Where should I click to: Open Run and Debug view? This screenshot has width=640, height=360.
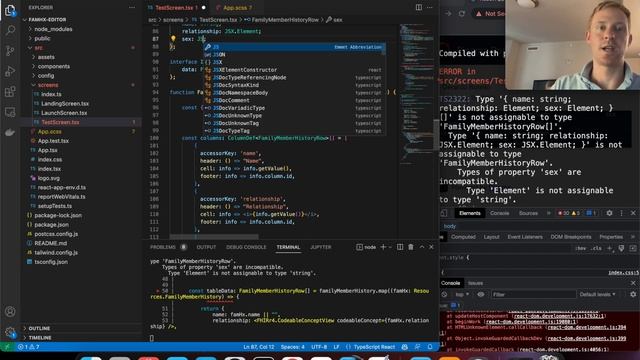tap(10, 71)
